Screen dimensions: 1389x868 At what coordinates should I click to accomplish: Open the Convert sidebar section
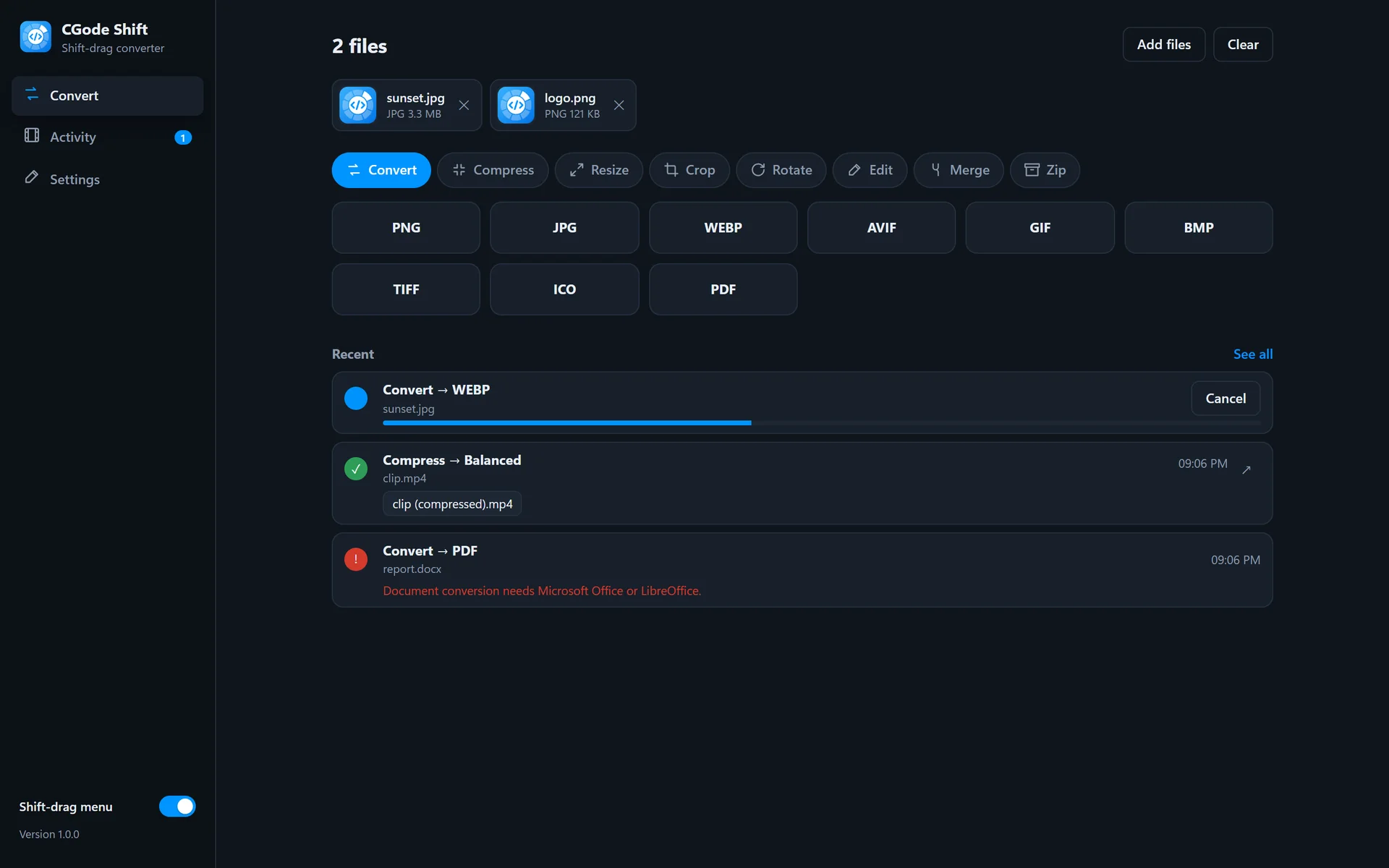point(107,95)
